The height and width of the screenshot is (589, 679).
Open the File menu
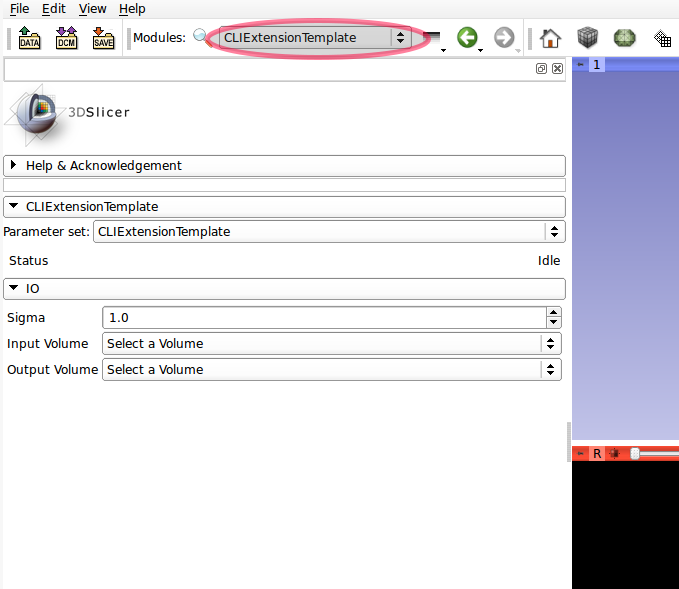tap(19, 8)
